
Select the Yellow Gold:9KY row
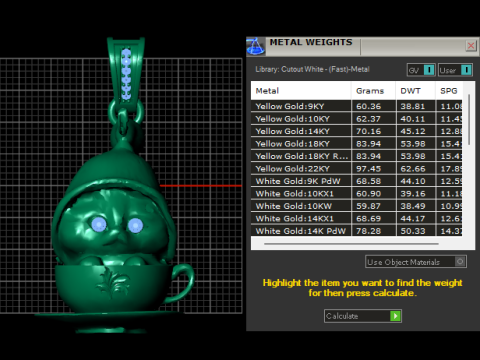[x=356, y=106]
